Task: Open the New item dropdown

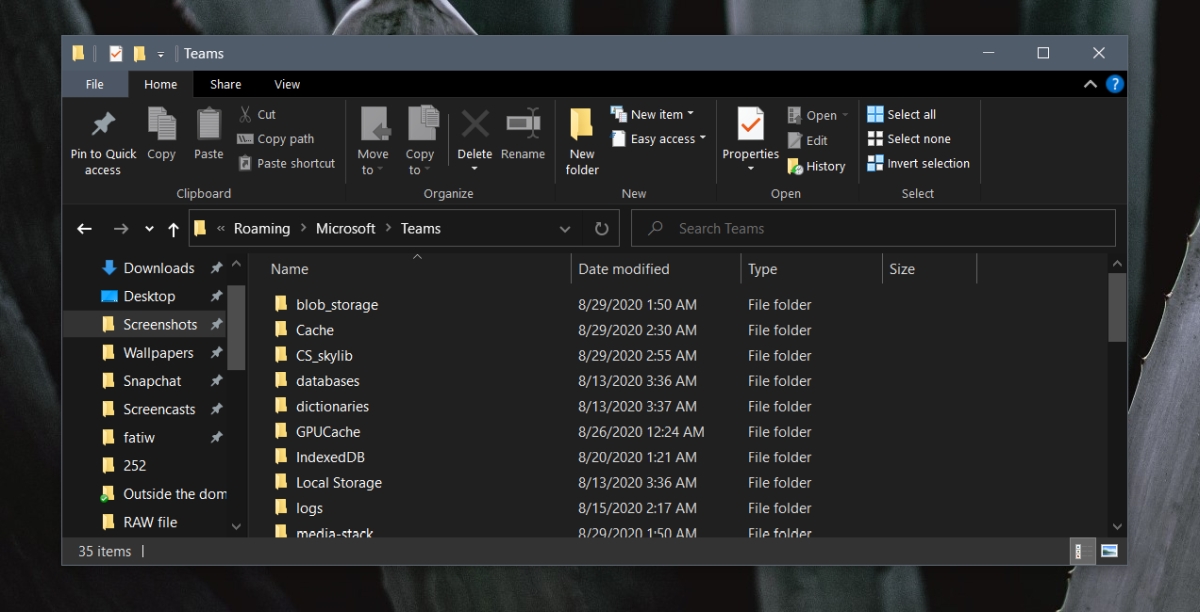Action: click(x=655, y=113)
